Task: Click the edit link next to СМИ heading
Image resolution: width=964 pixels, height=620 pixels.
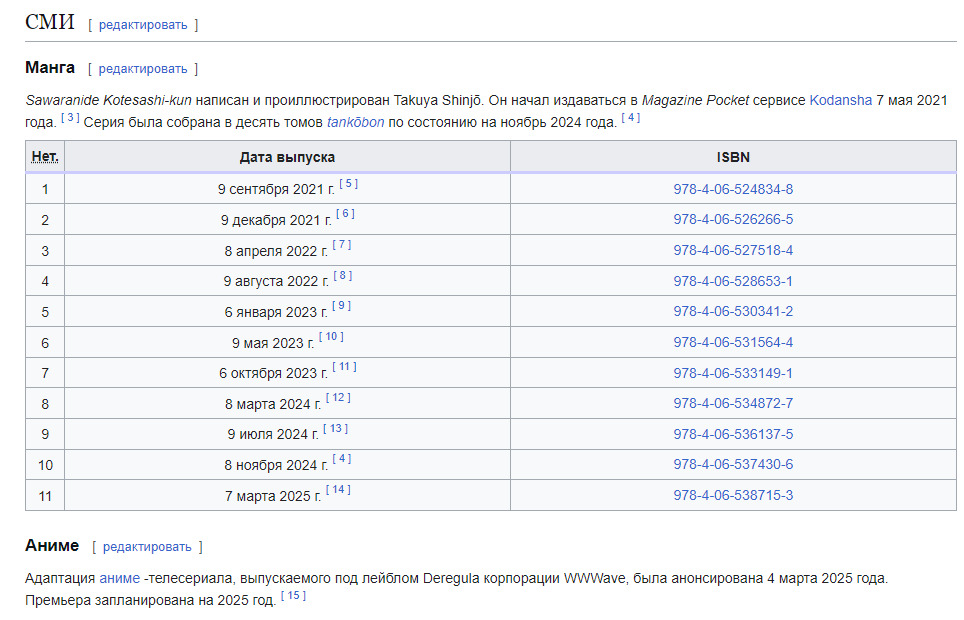Action: (x=142, y=24)
